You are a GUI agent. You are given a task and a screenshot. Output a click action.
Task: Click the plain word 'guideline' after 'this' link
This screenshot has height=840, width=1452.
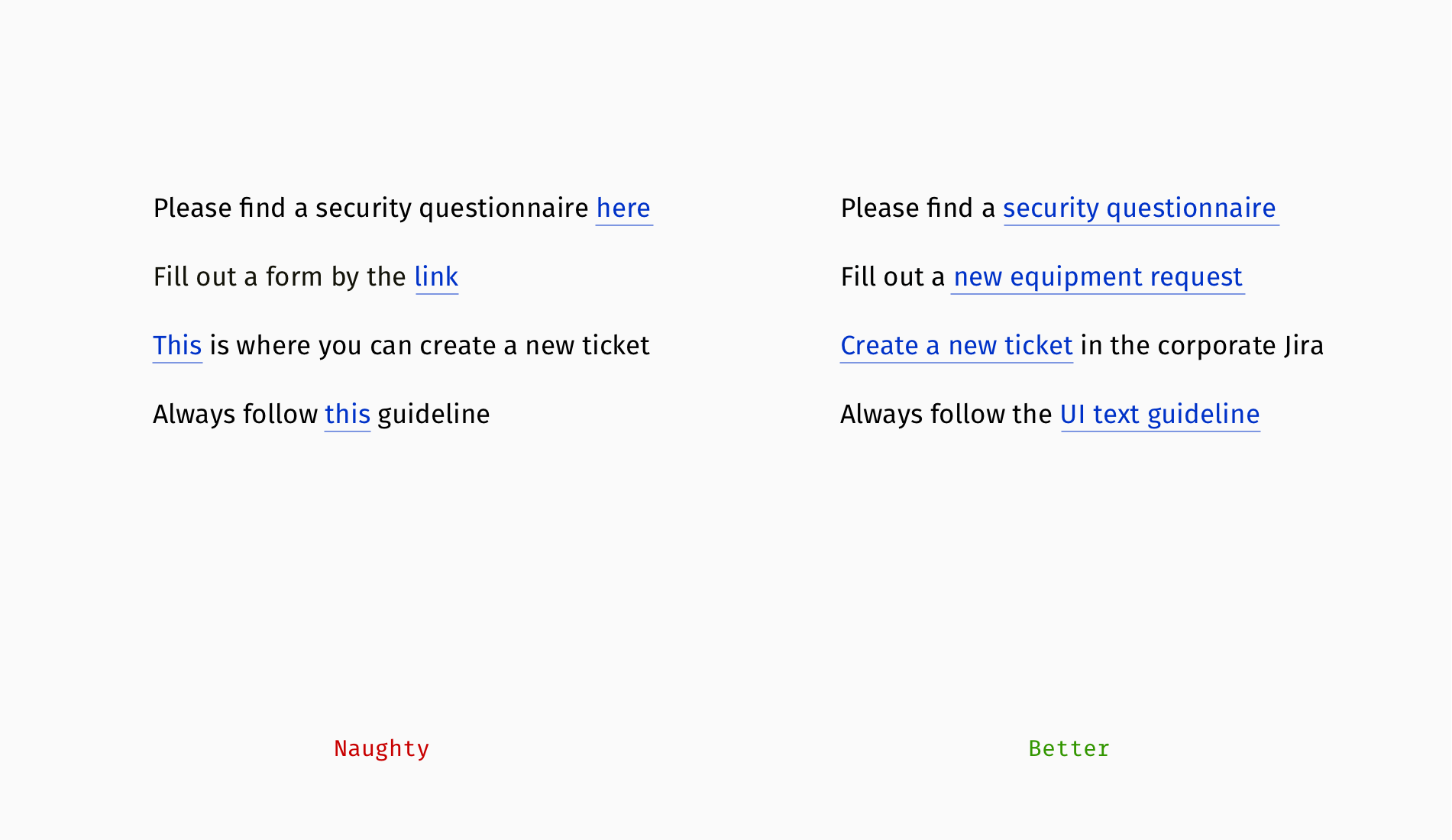pos(433,415)
